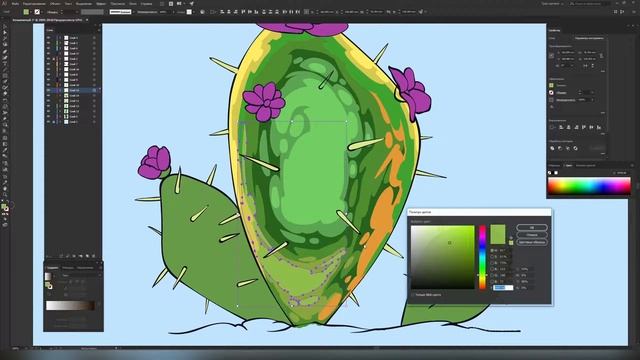Click the Exclude pathfinder icon in the Properties panel
Viewport: 640px width, 360px height.
(x=576, y=148)
